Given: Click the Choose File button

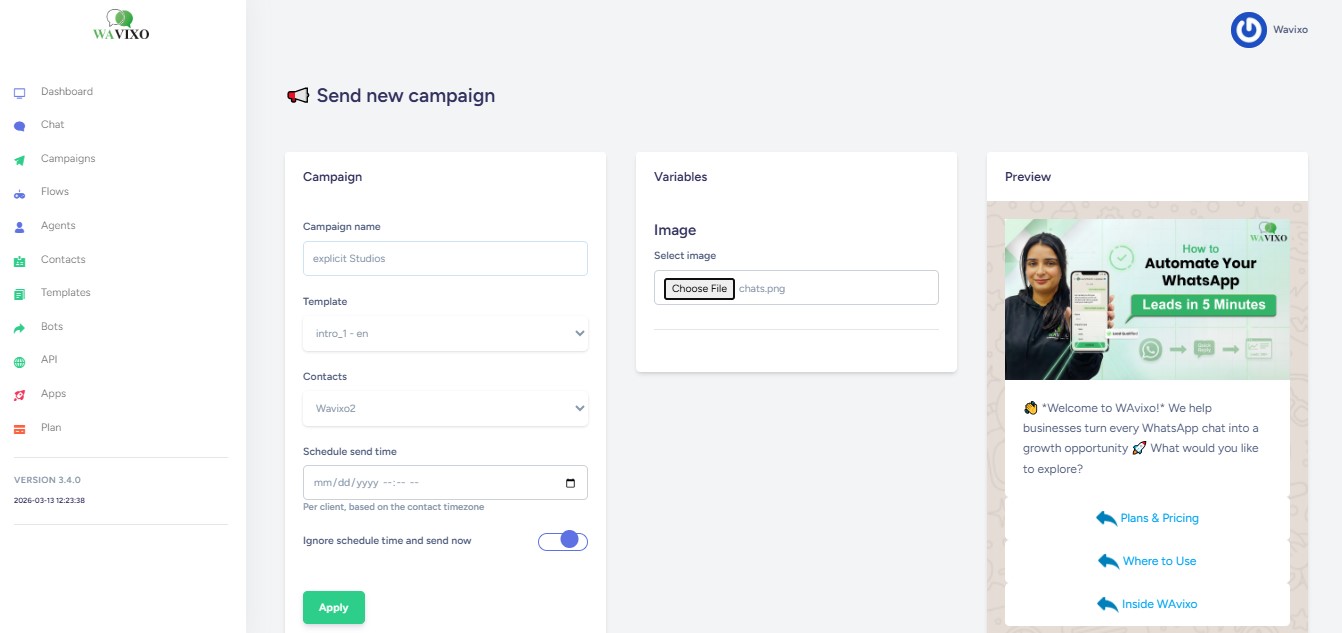Looking at the screenshot, I should click(x=699, y=289).
